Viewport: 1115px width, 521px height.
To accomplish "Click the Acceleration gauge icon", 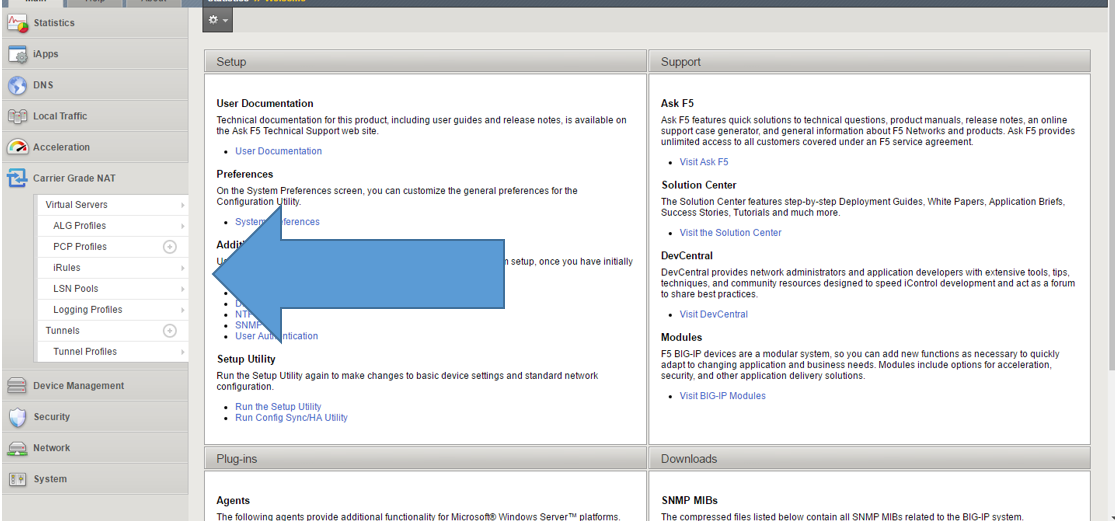I will [17, 147].
